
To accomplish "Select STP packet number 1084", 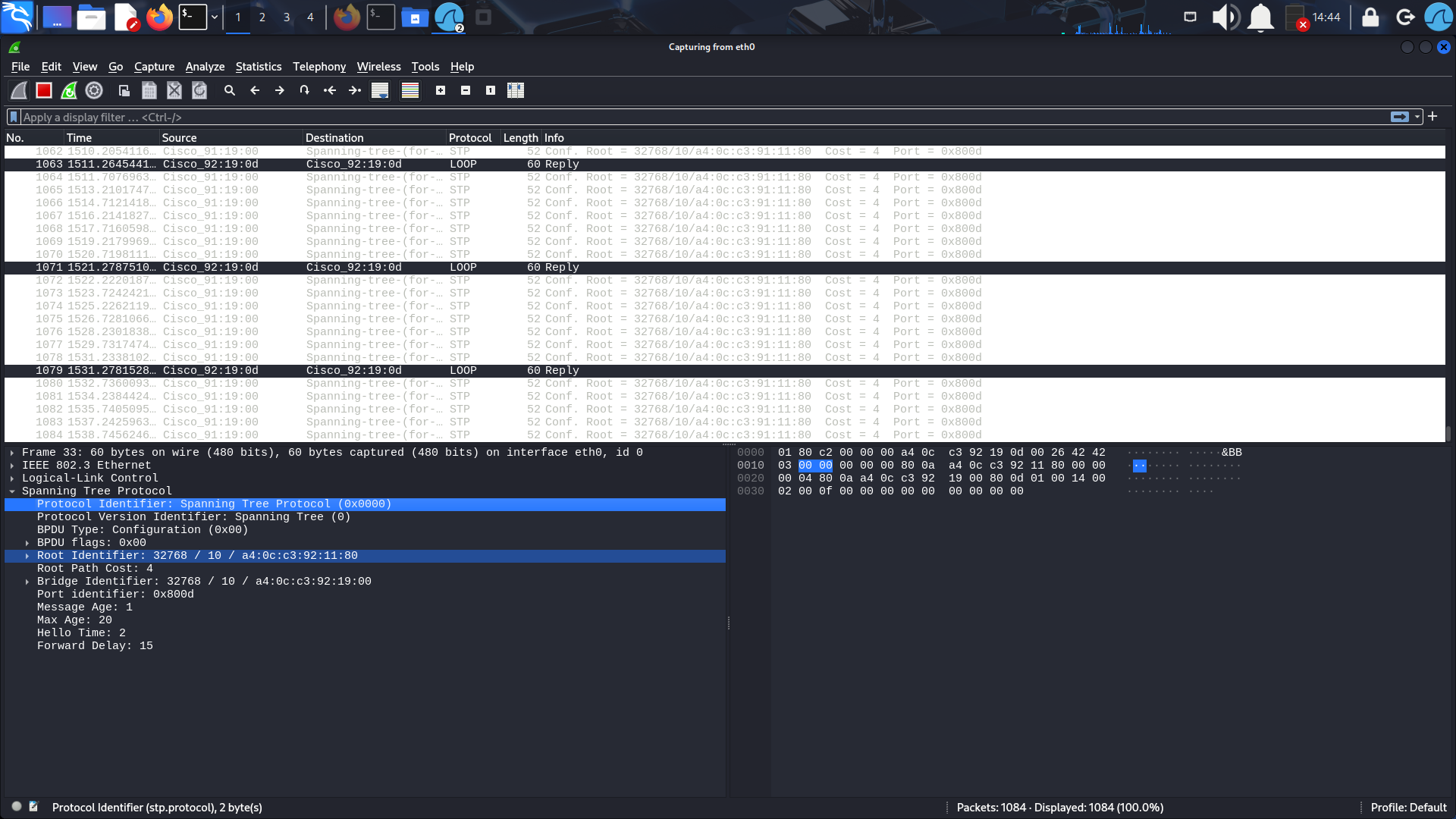I will (724, 435).
